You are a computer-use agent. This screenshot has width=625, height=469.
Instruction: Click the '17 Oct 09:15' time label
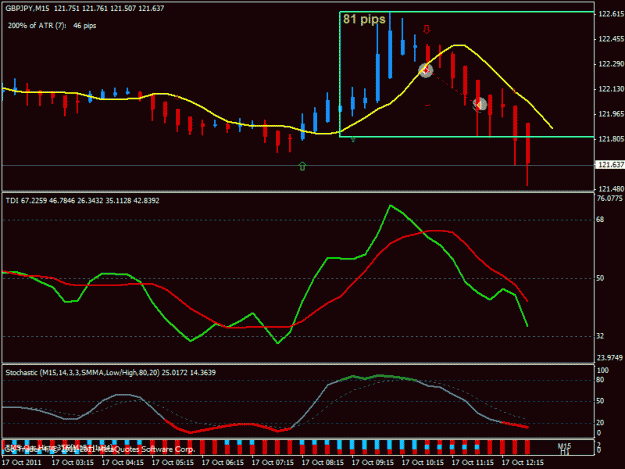tap(373, 463)
